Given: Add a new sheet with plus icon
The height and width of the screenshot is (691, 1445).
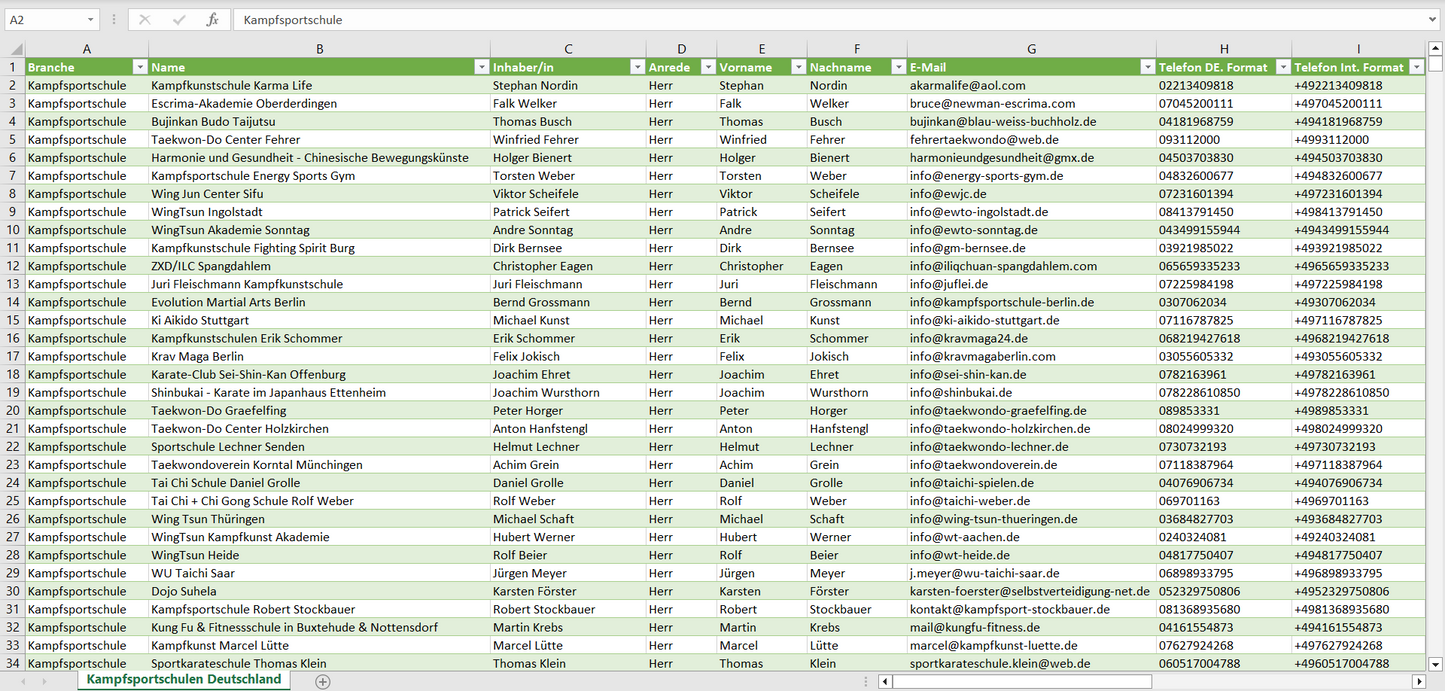Looking at the screenshot, I should click(x=322, y=681).
